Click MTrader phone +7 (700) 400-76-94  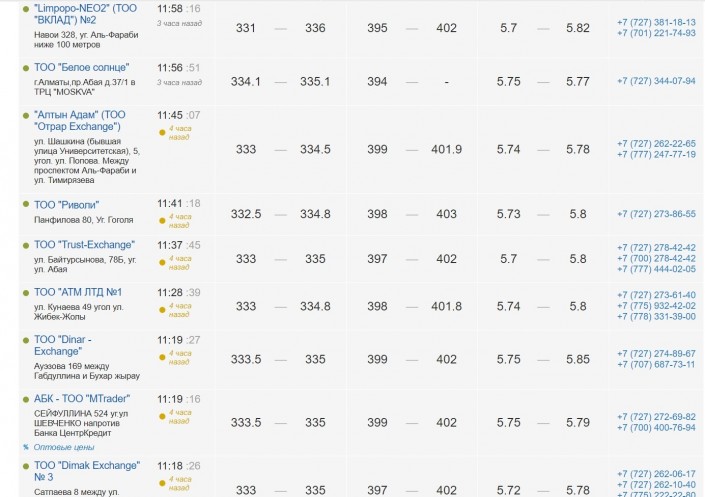(x=656, y=428)
